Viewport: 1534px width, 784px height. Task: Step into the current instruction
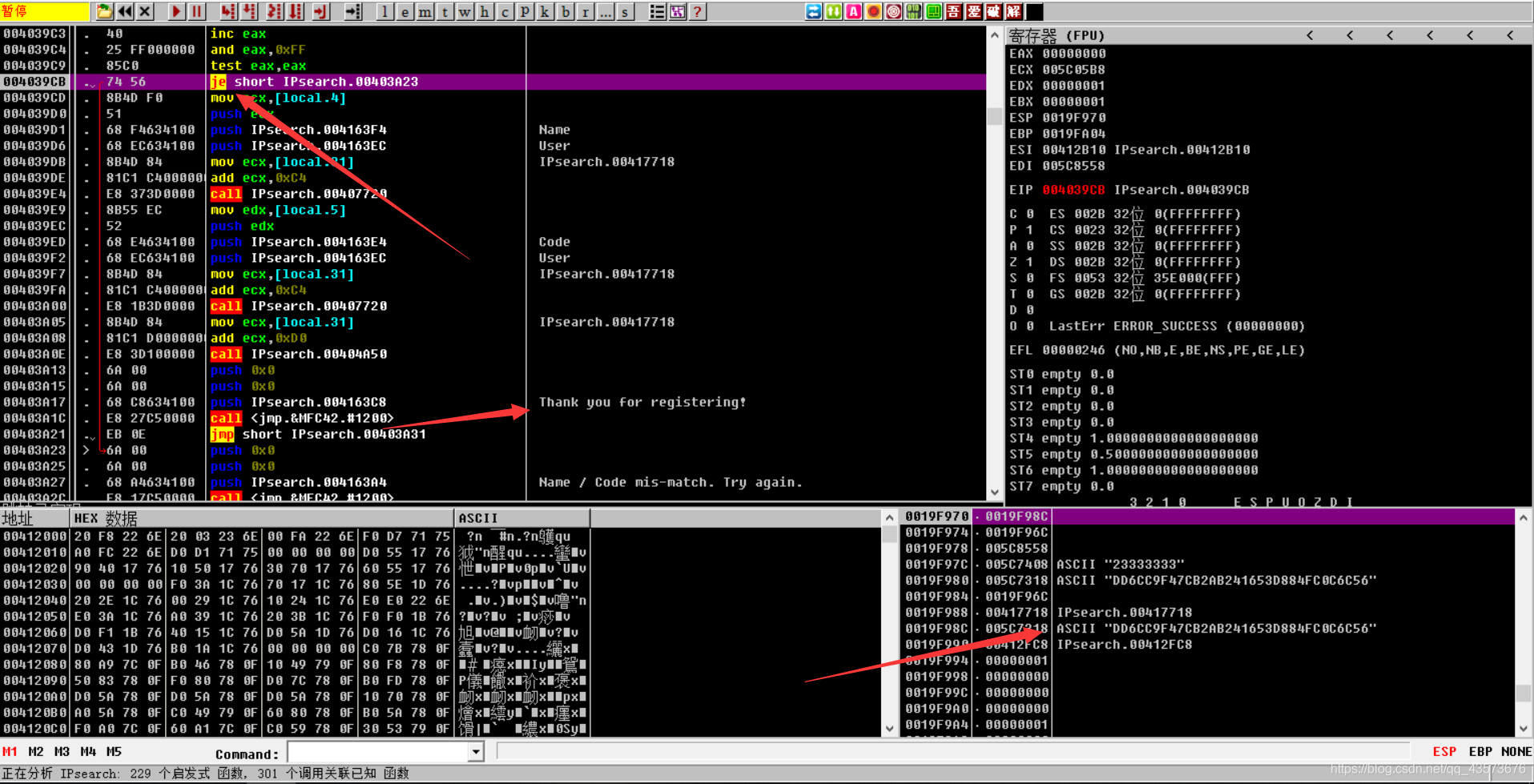228,11
